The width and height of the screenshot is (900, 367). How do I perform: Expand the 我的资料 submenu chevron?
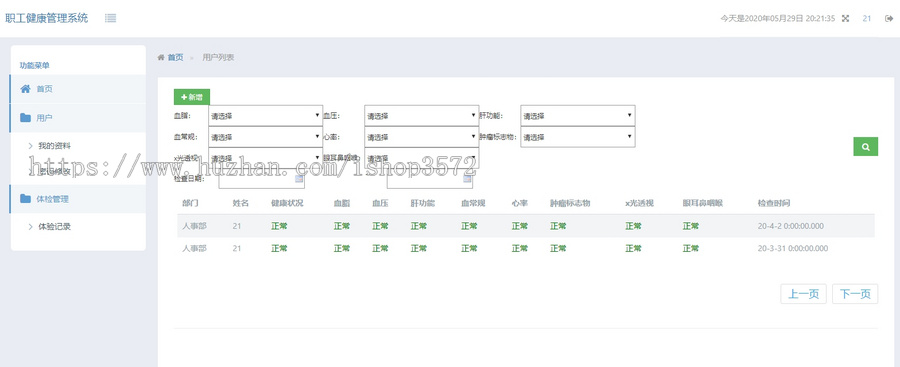tap(30, 146)
